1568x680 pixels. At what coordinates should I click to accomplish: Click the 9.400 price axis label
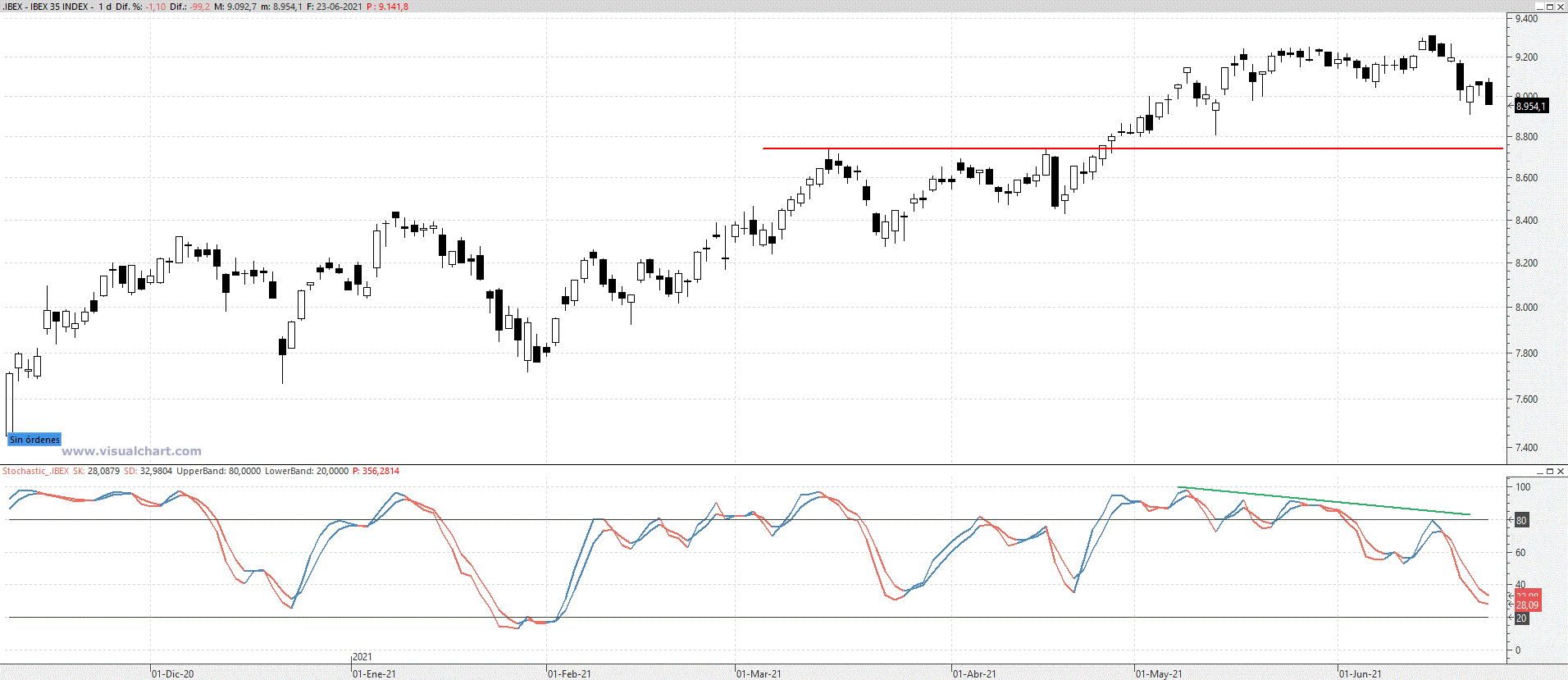pos(1526,19)
